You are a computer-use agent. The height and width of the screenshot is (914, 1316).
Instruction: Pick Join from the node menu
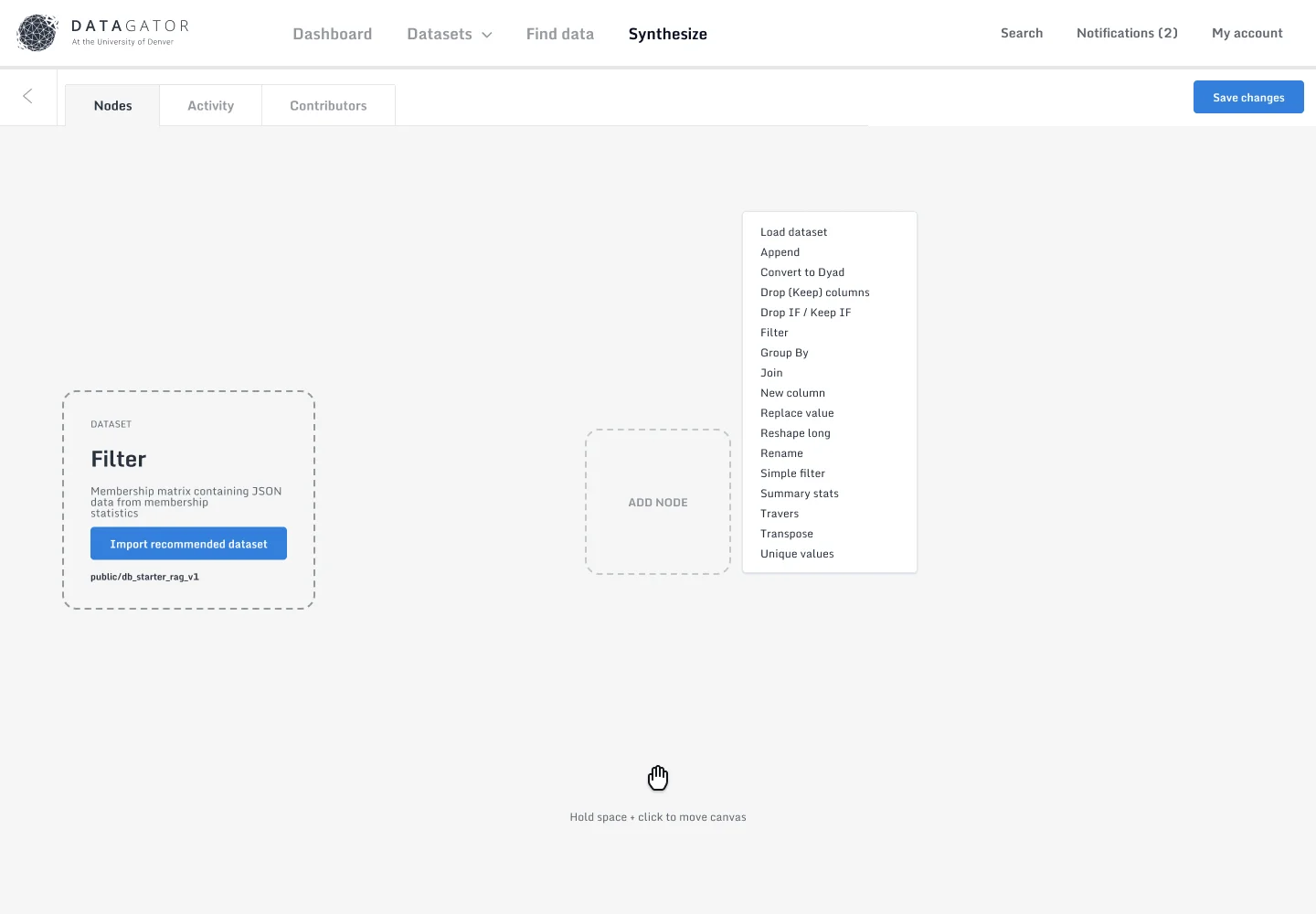pyautogui.click(x=771, y=373)
